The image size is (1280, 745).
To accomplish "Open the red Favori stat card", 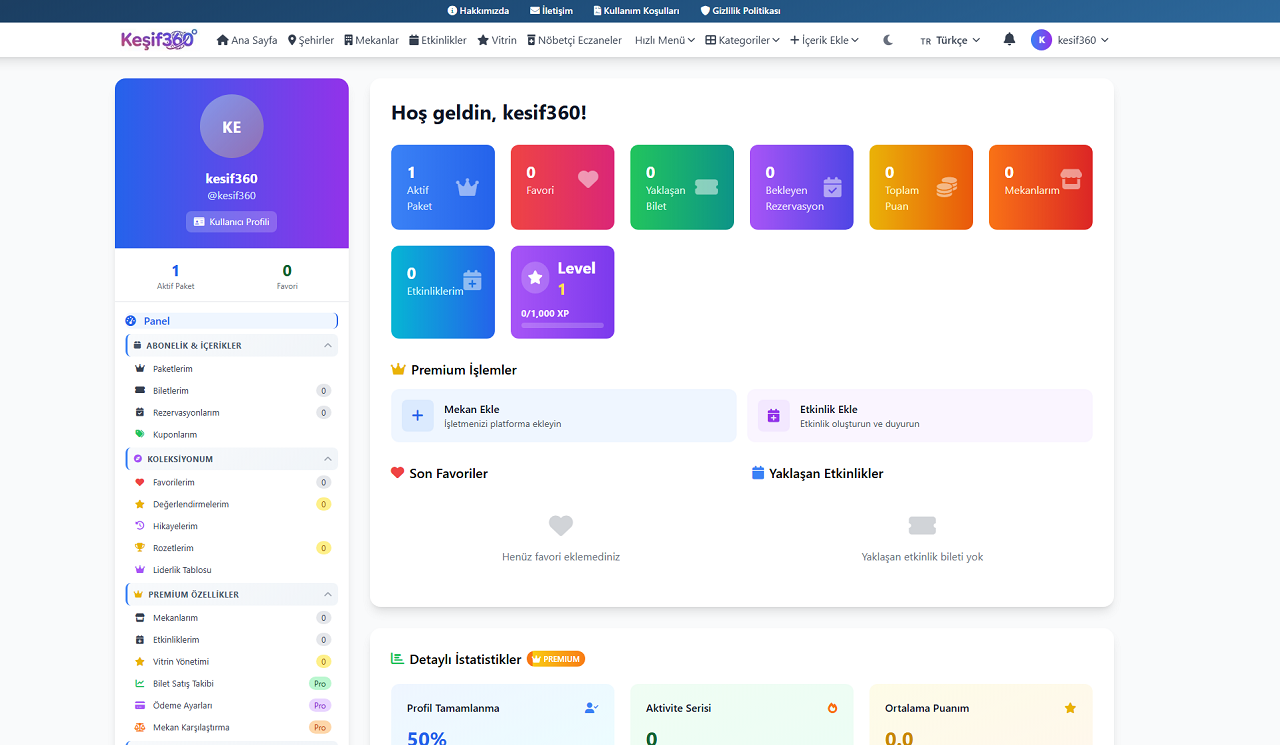I will [x=562, y=187].
